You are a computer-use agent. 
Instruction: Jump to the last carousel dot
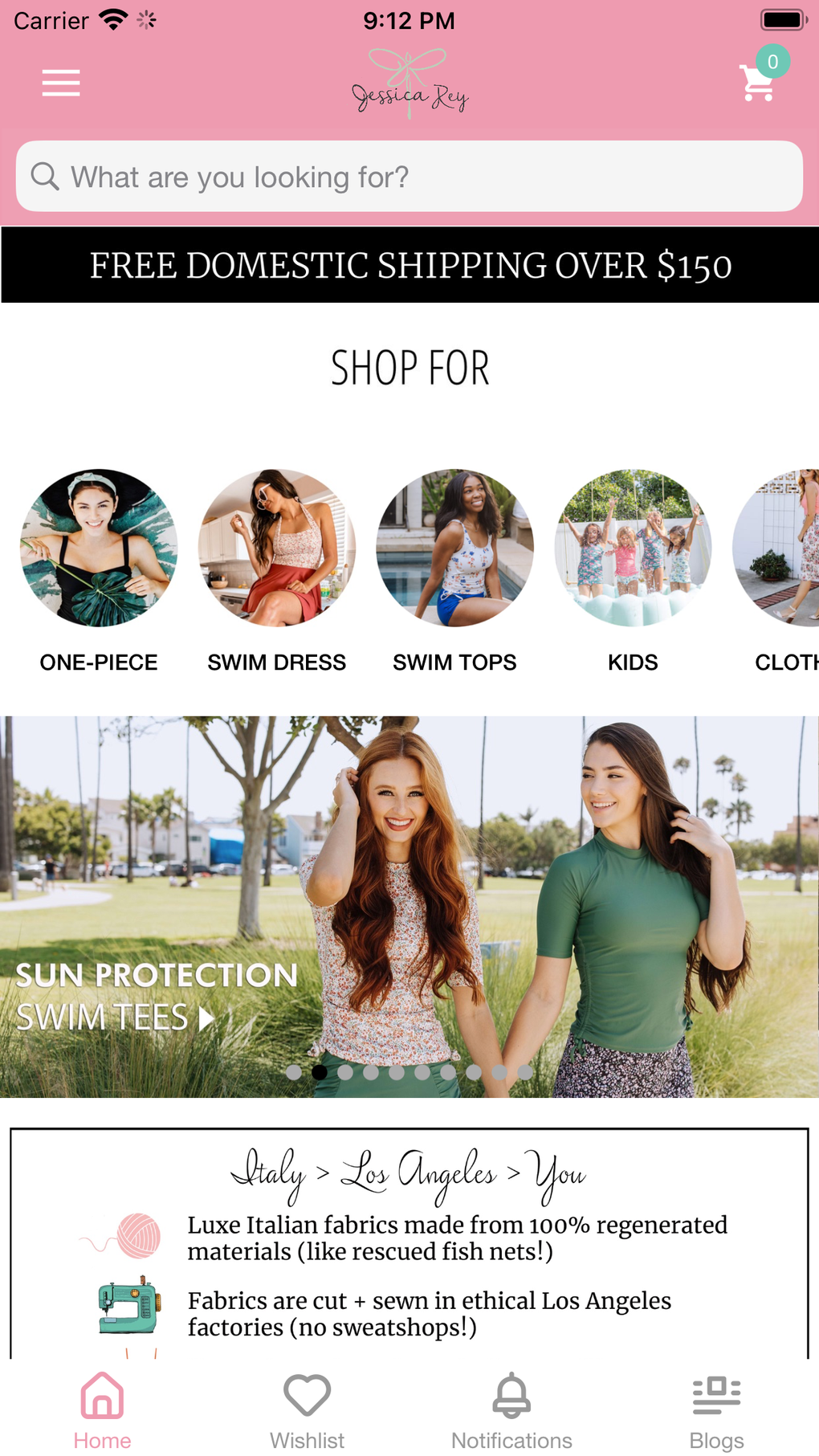(x=525, y=1071)
